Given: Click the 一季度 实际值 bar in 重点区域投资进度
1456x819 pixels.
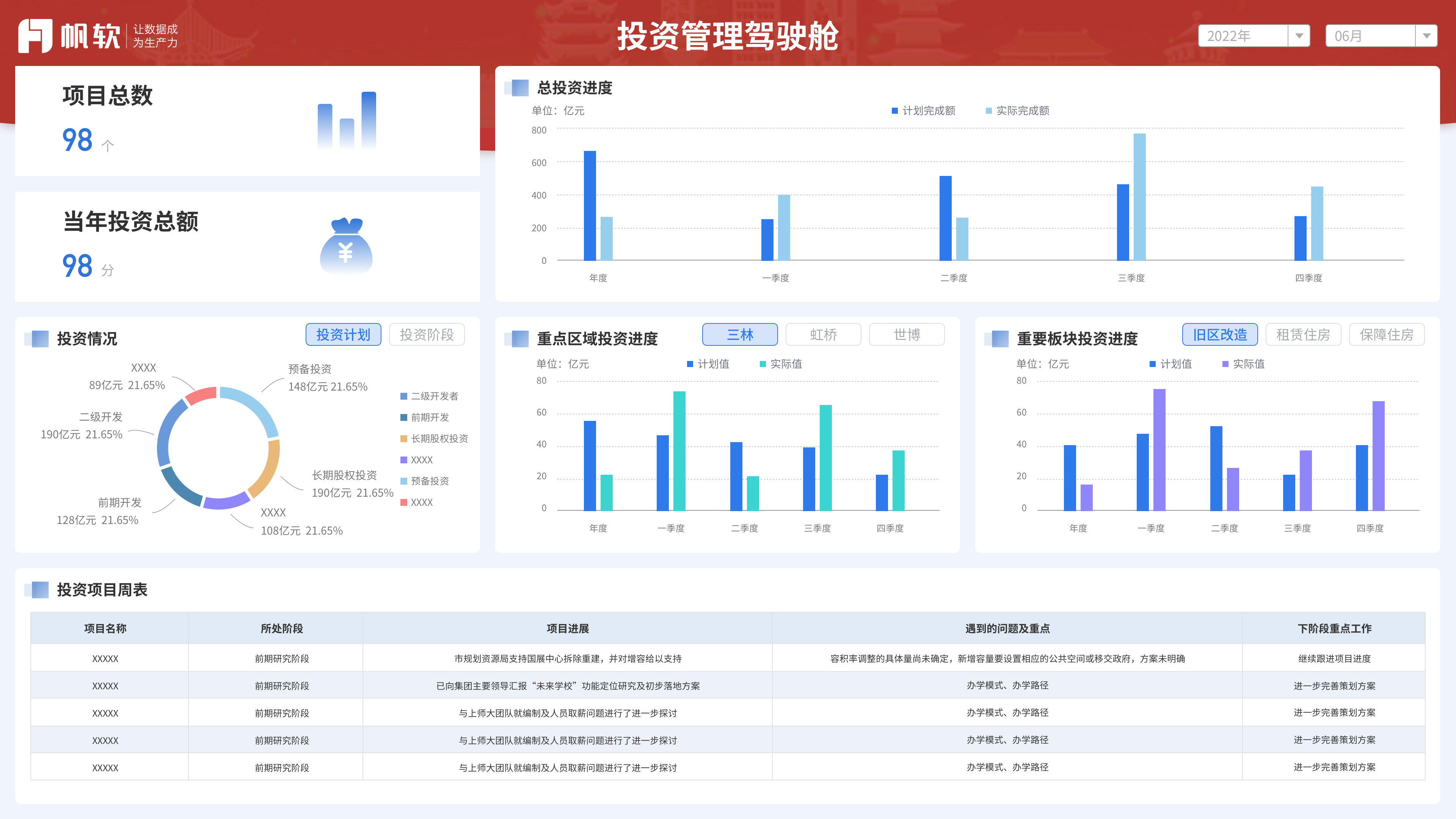Looking at the screenshot, I should [x=679, y=450].
